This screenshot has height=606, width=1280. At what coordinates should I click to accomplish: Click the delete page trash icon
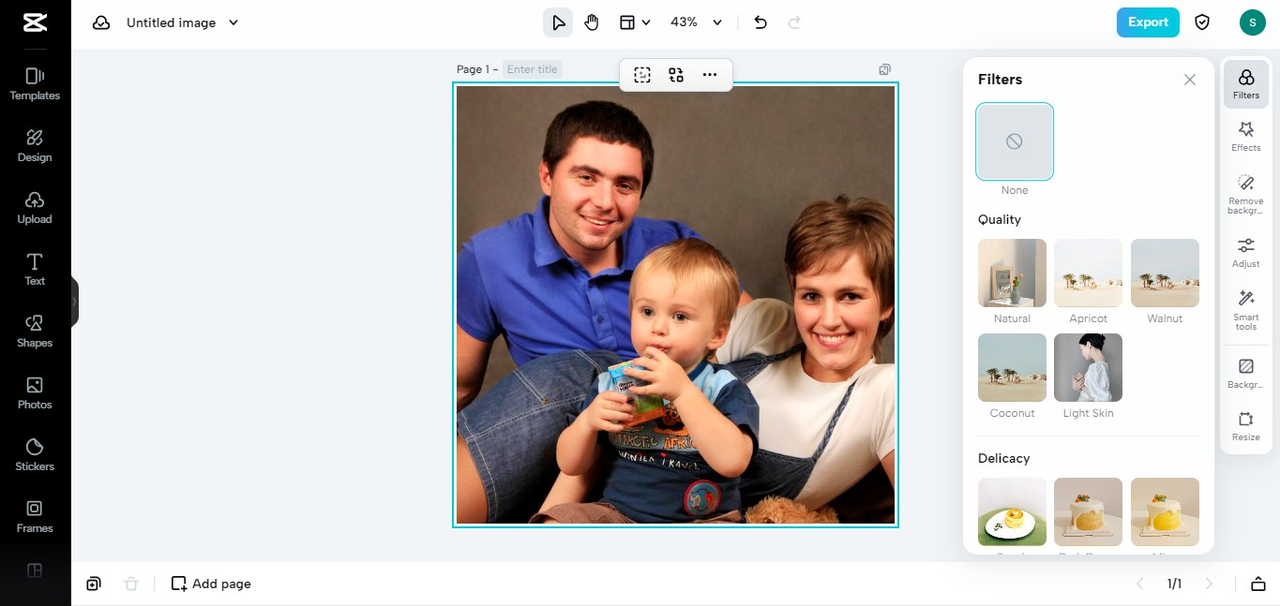coord(131,584)
